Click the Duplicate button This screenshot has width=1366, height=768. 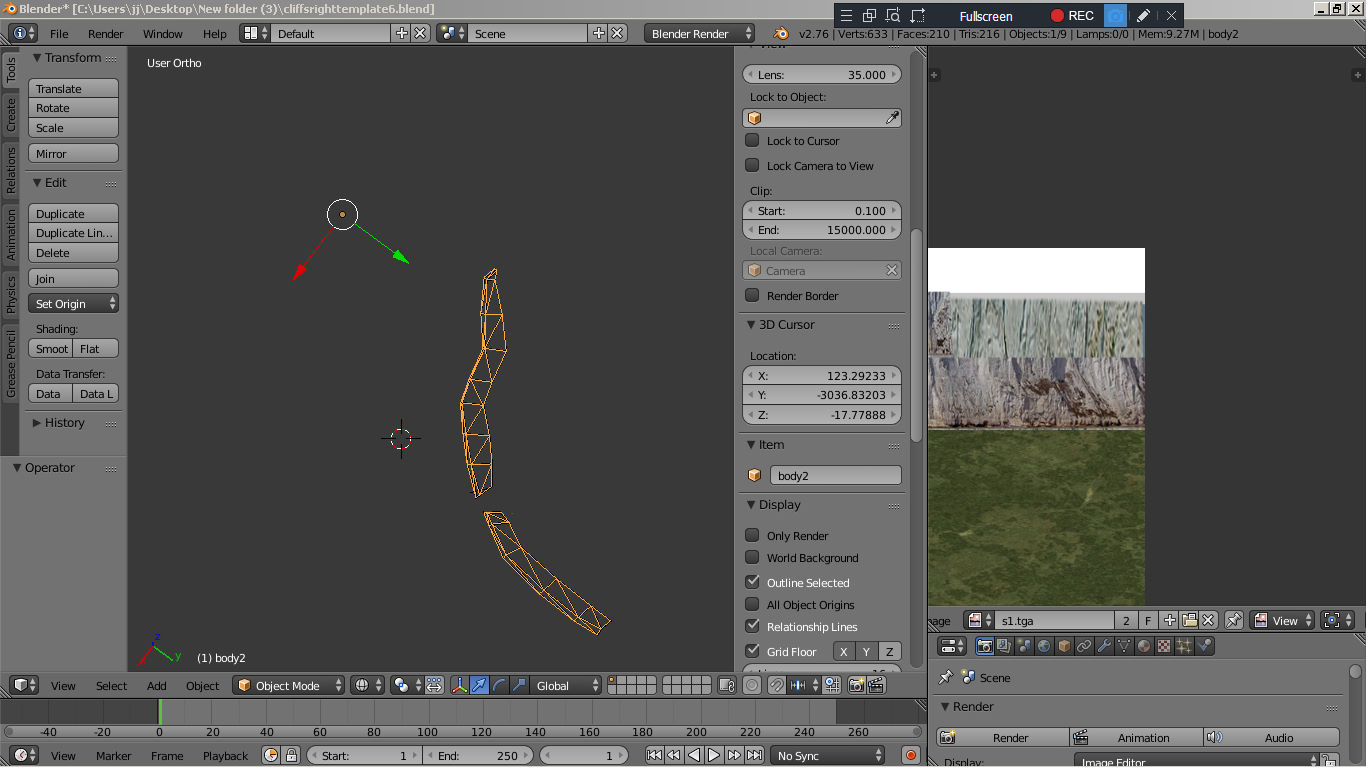click(x=74, y=214)
